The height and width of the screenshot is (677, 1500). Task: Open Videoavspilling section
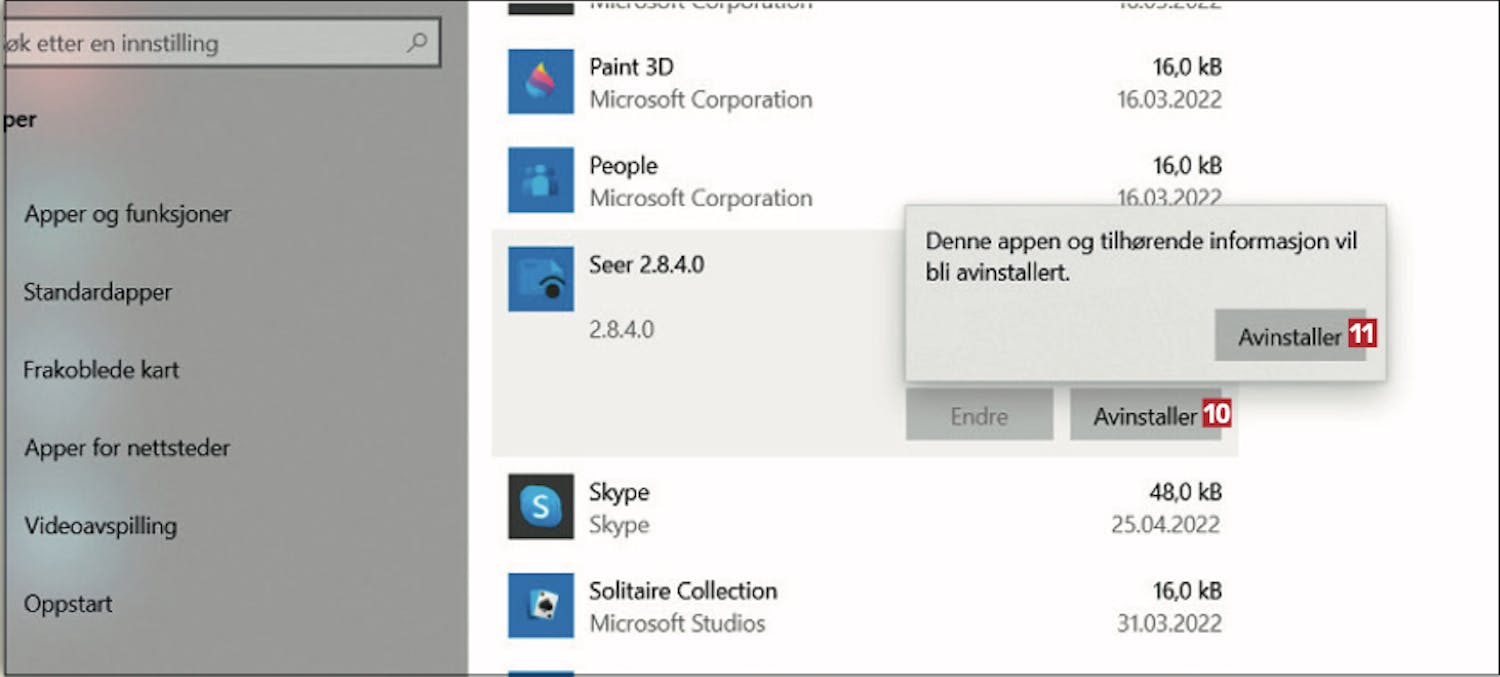(x=100, y=526)
